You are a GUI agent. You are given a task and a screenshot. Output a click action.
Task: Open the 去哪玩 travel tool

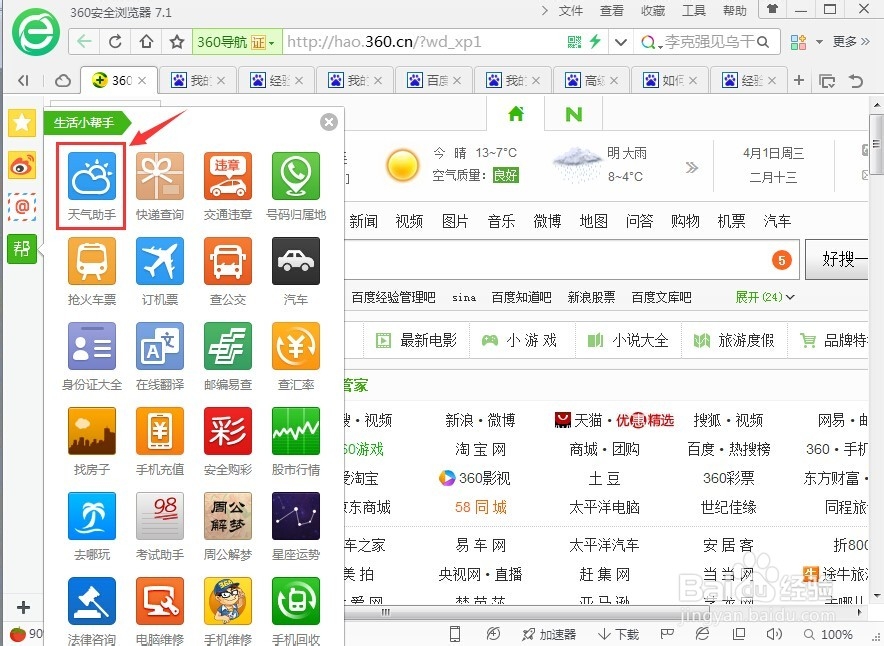(x=92, y=526)
